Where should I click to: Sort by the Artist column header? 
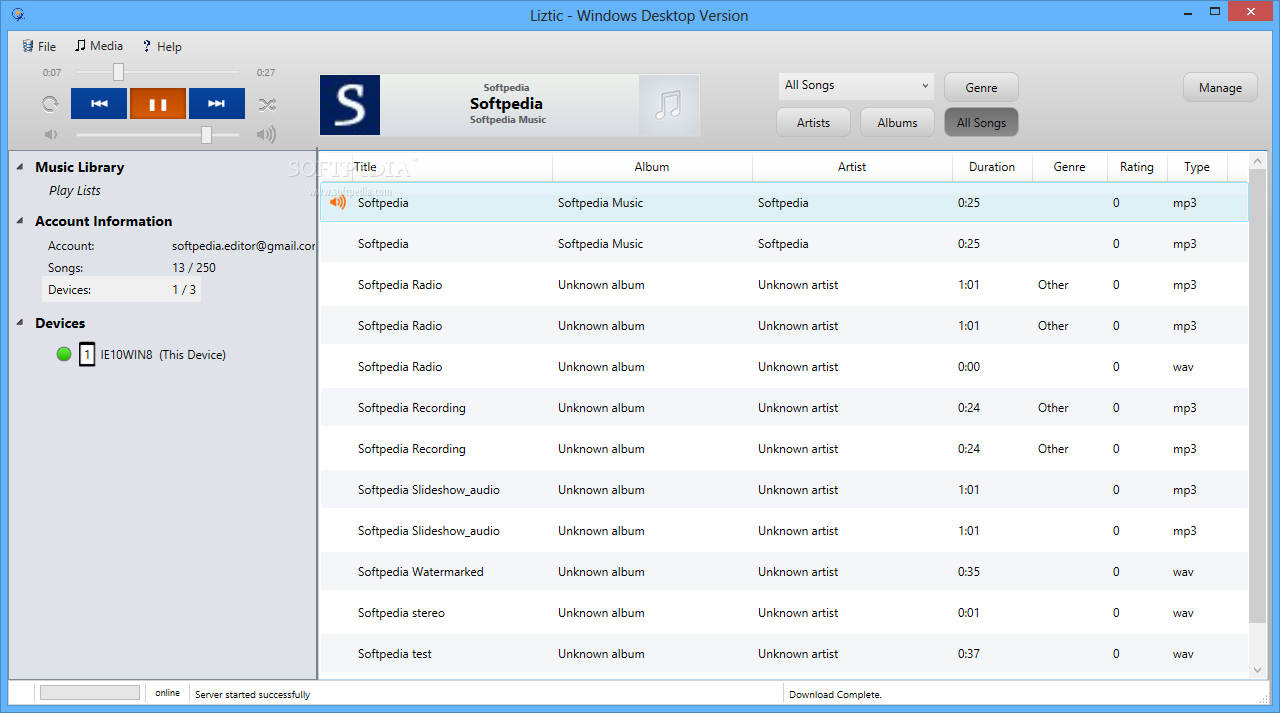[852, 167]
